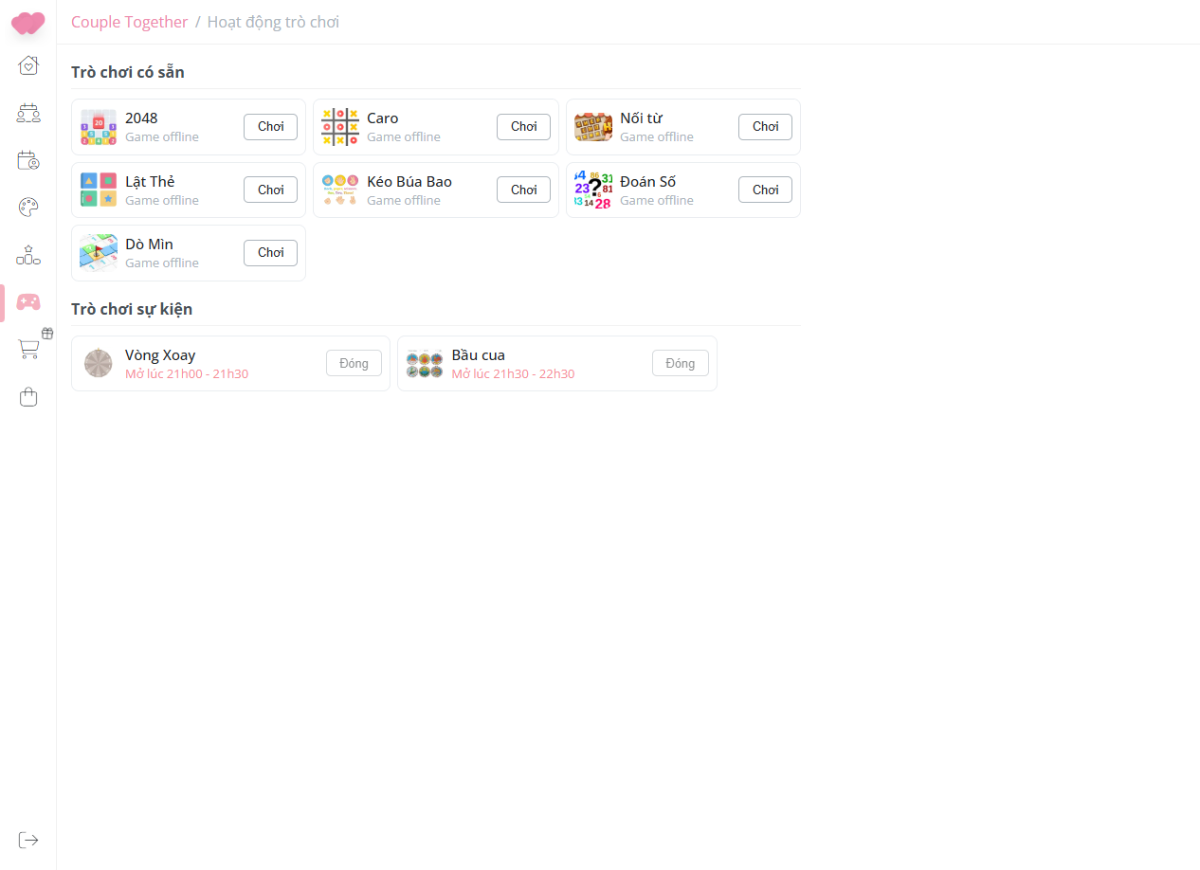Click the game controller sidebar icon

28,302
